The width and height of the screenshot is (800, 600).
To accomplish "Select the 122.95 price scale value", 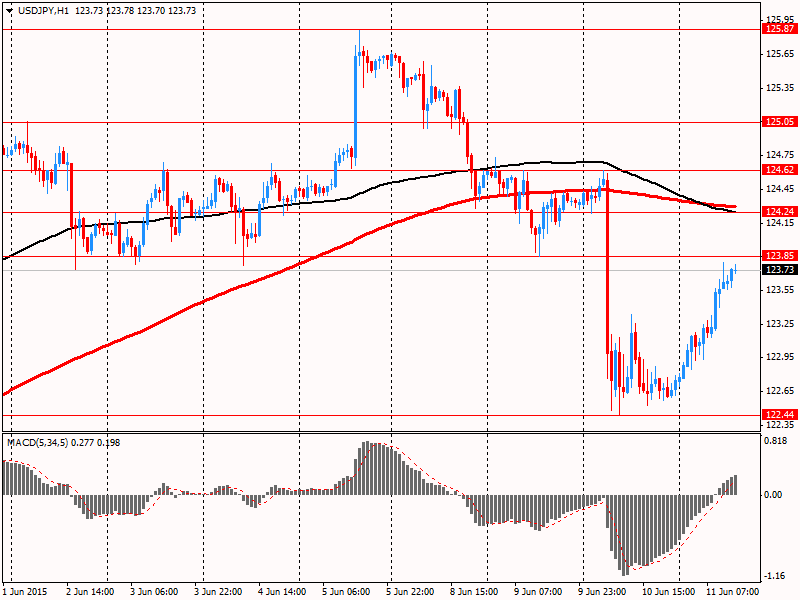I will coord(780,357).
